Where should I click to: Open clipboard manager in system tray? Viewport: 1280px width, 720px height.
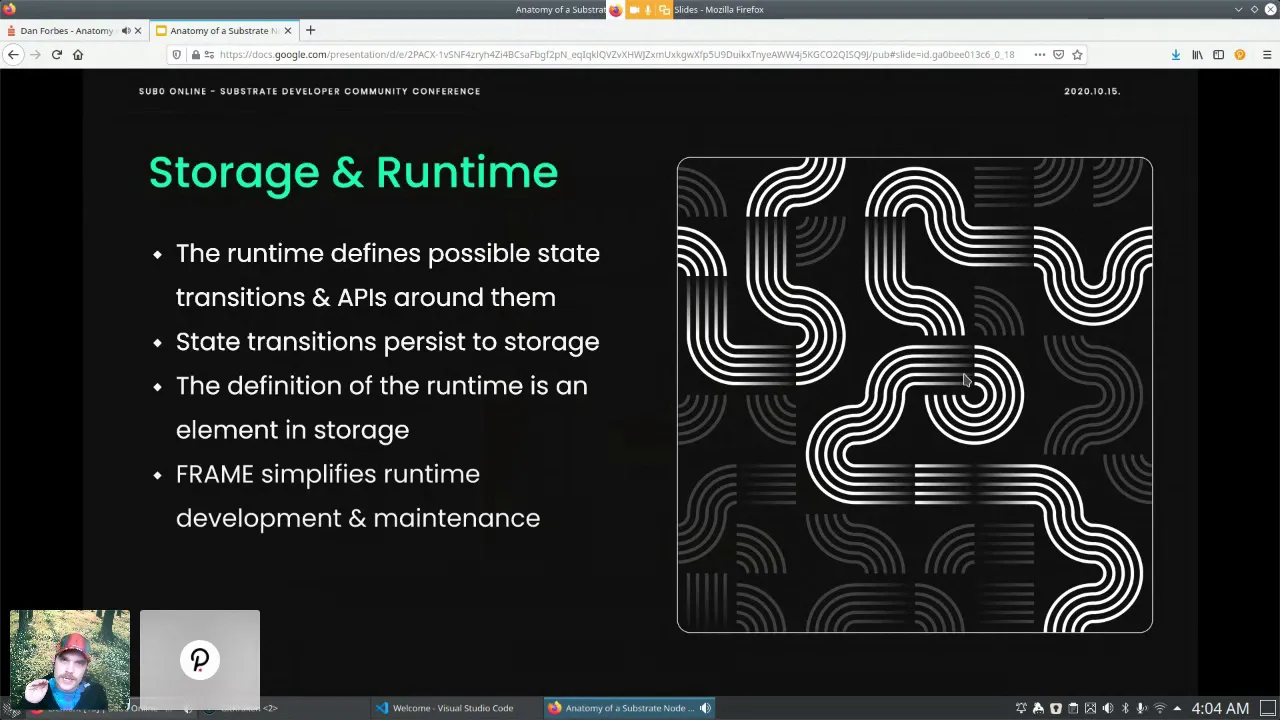coord(1073,709)
